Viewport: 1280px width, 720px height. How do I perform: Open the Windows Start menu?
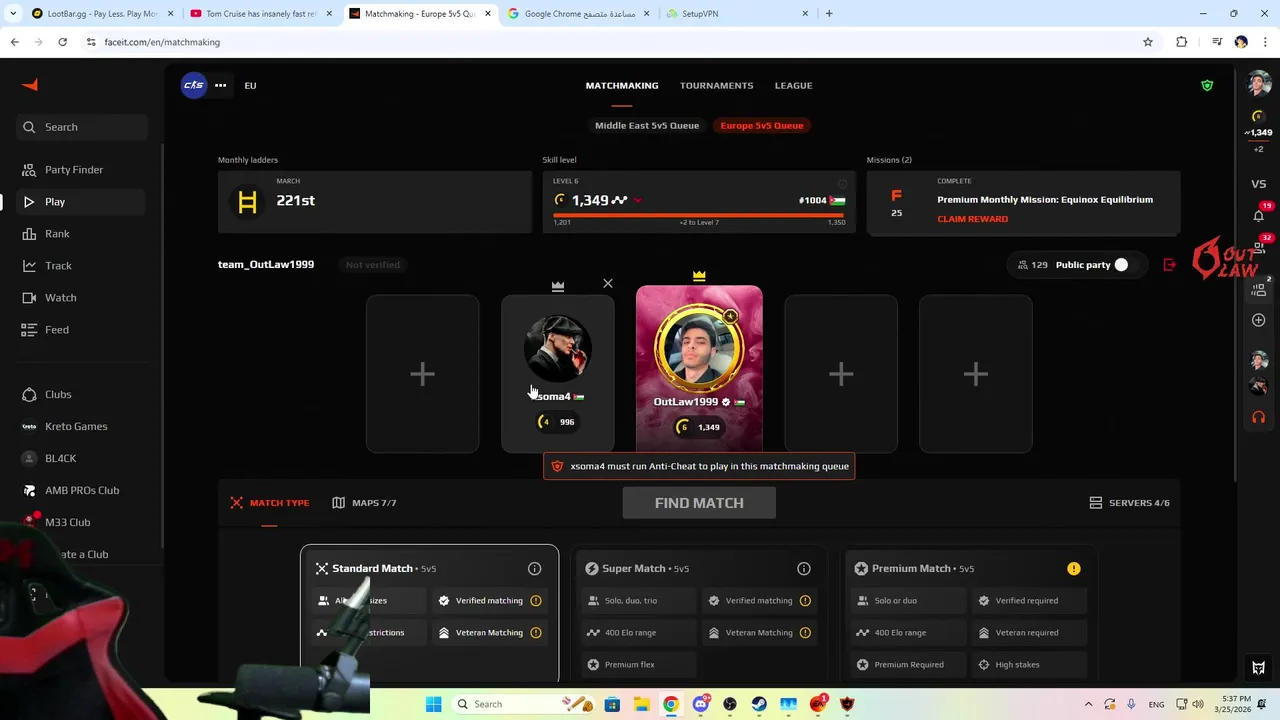point(433,704)
